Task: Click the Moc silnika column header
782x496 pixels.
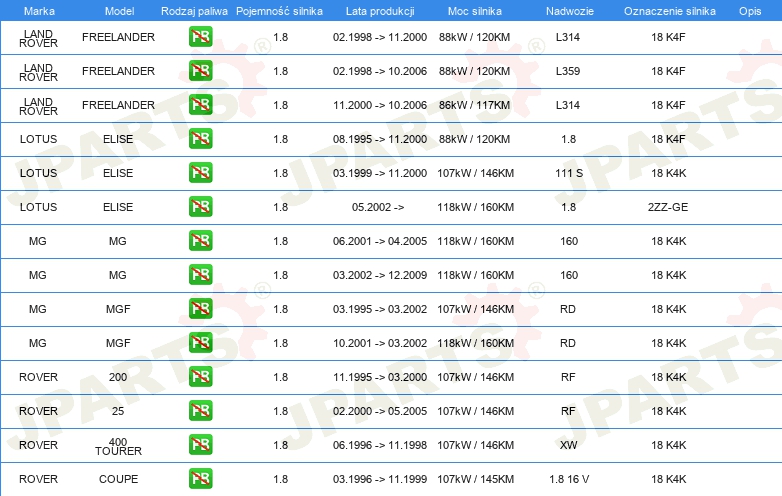Action: coord(475,10)
